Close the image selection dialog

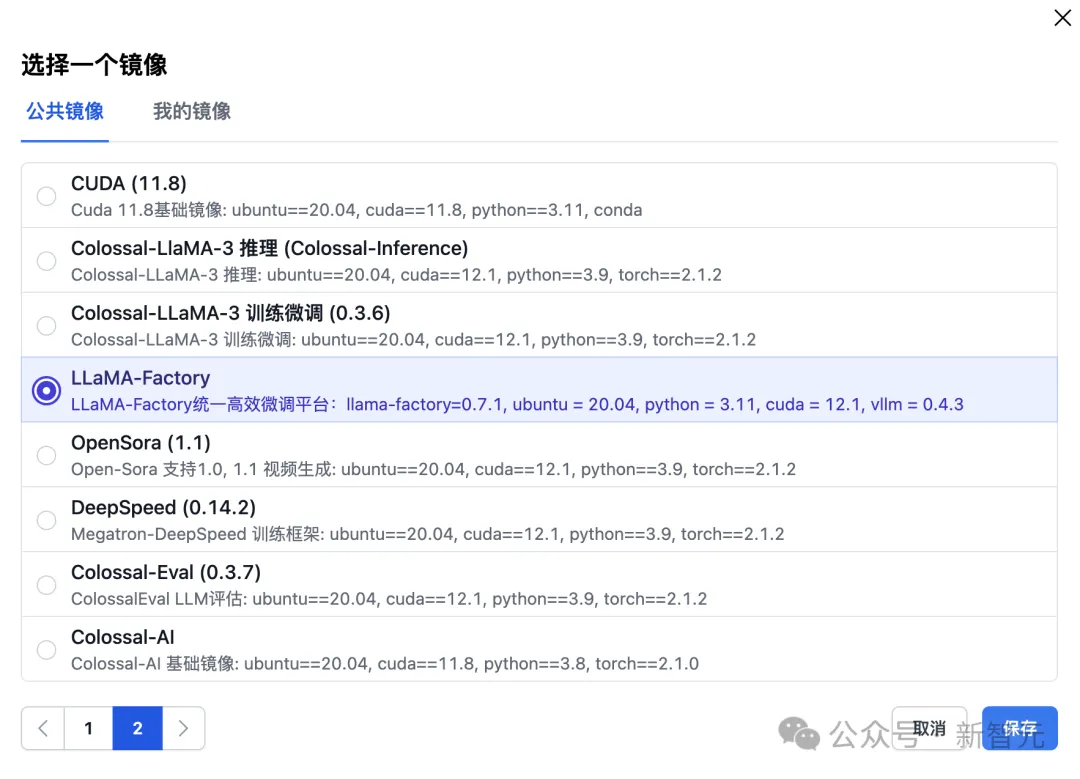[1062, 18]
